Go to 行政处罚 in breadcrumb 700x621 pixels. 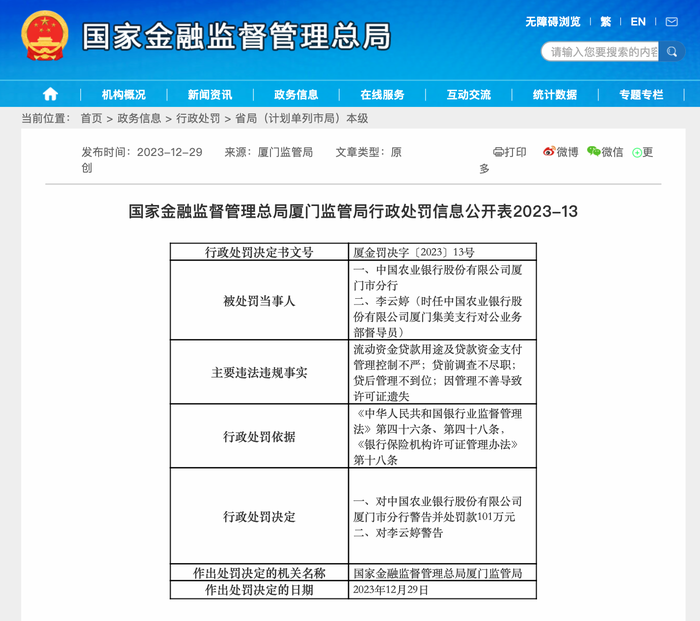point(198,118)
